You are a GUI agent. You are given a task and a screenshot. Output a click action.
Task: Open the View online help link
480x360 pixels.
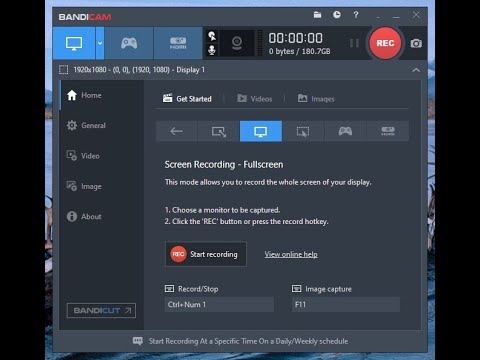(291, 254)
